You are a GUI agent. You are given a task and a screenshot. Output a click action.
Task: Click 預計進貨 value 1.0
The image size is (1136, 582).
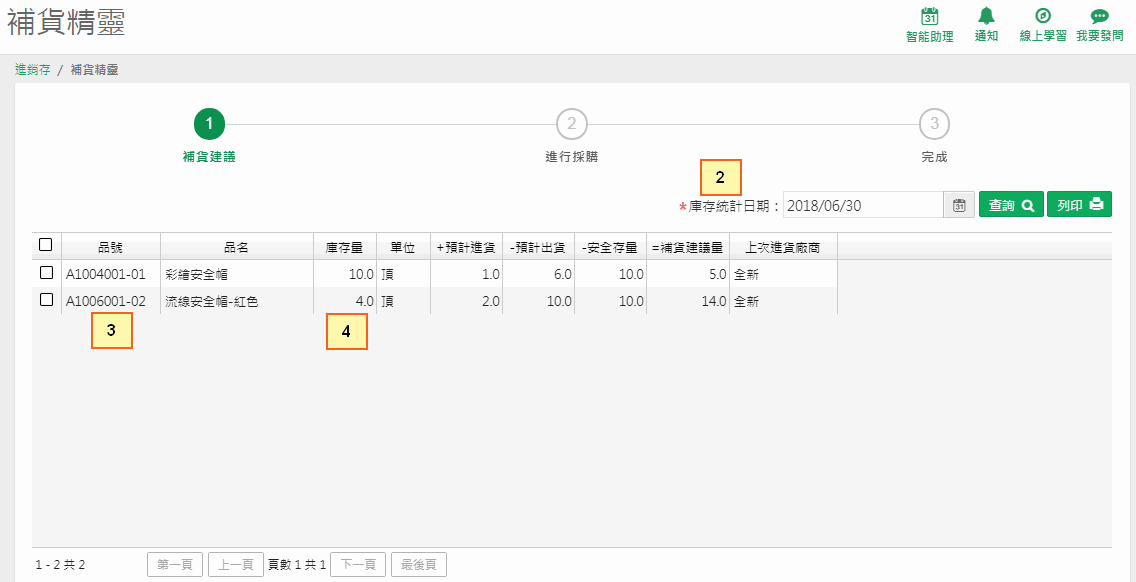[490, 275]
